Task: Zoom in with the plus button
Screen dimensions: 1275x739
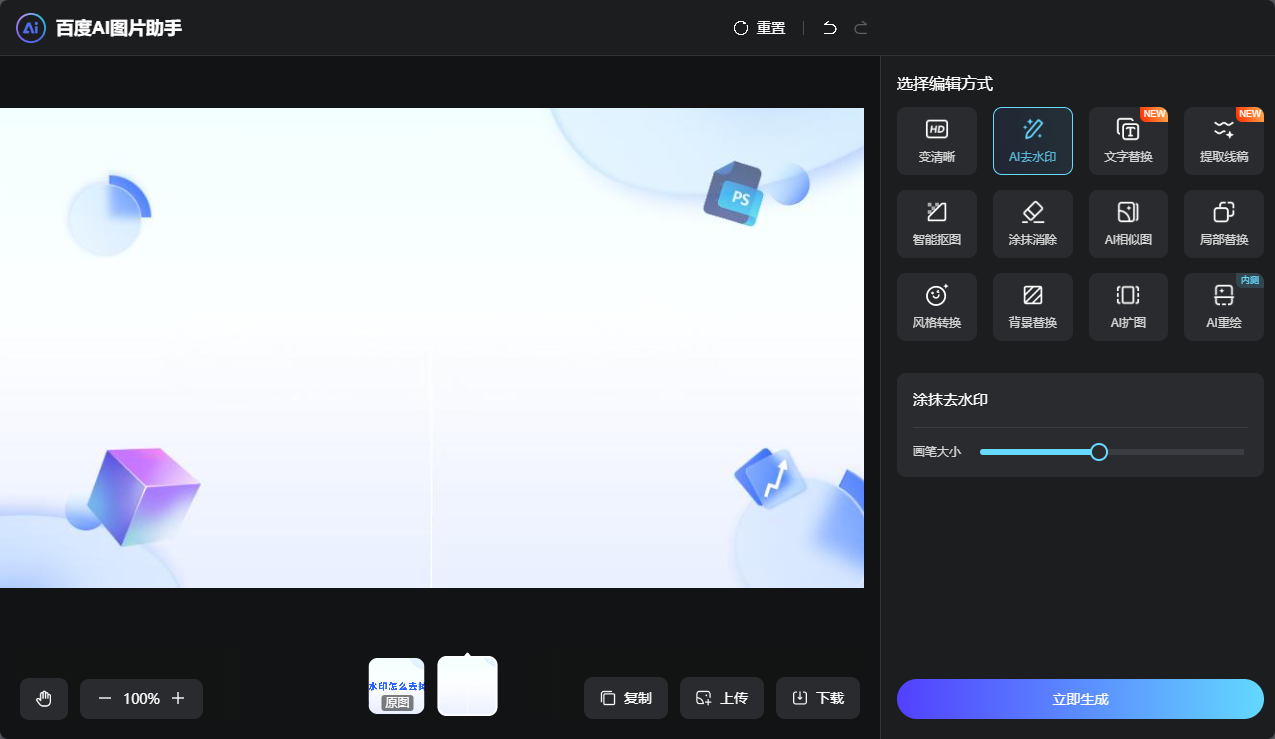Action: 178,698
